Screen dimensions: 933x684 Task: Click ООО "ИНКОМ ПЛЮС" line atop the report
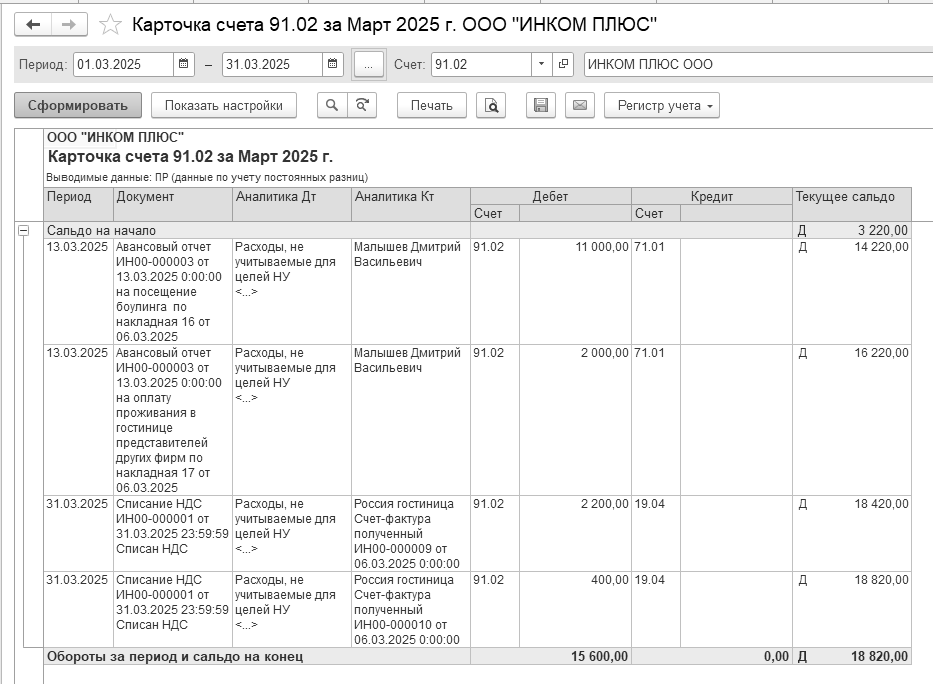pyautogui.click(x=115, y=137)
